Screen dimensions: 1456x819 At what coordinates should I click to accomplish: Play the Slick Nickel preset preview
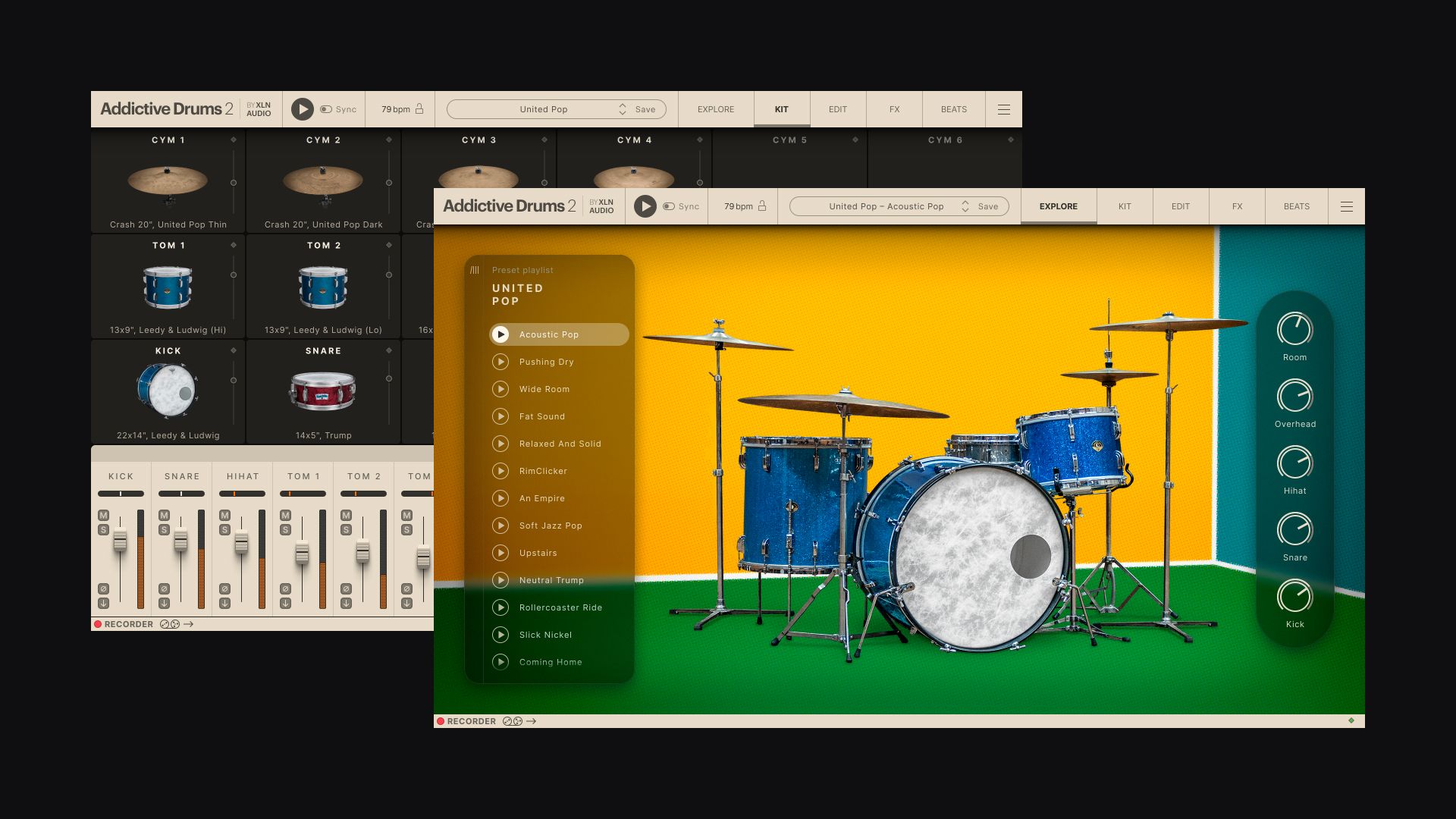(500, 635)
